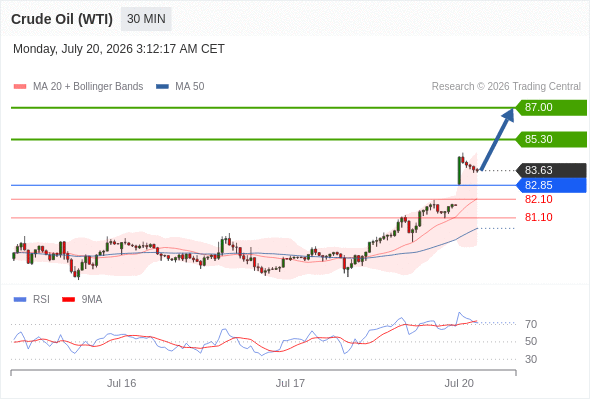The height and width of the screenshot is (400, 590).
Task: Click the 30 MIN timeframe button
Action: point(146,19)
